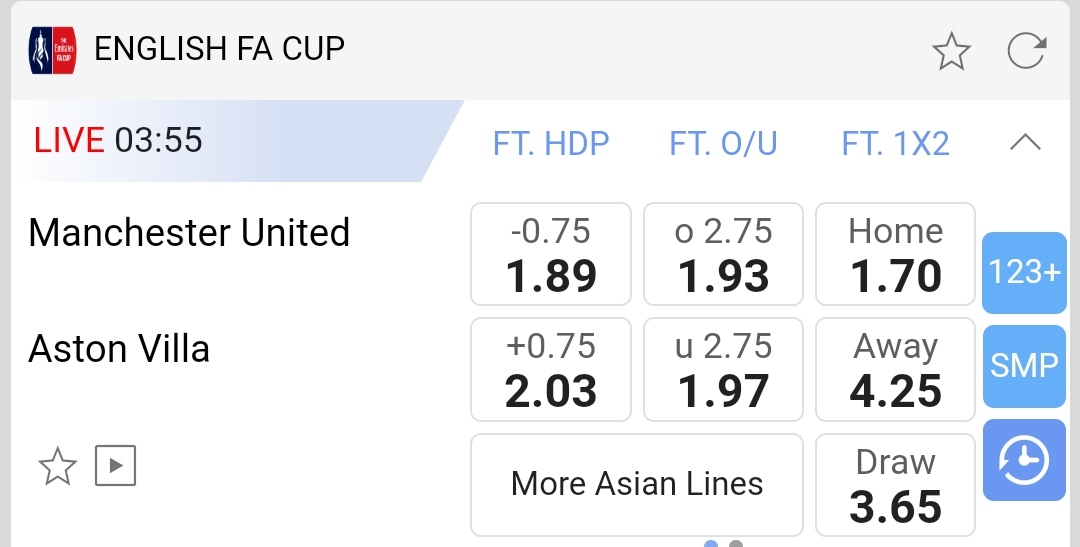The height and width of the screenshot is (547, 1080).
Task: Open the SMP same match parlay button
Action: point(1024,366)
